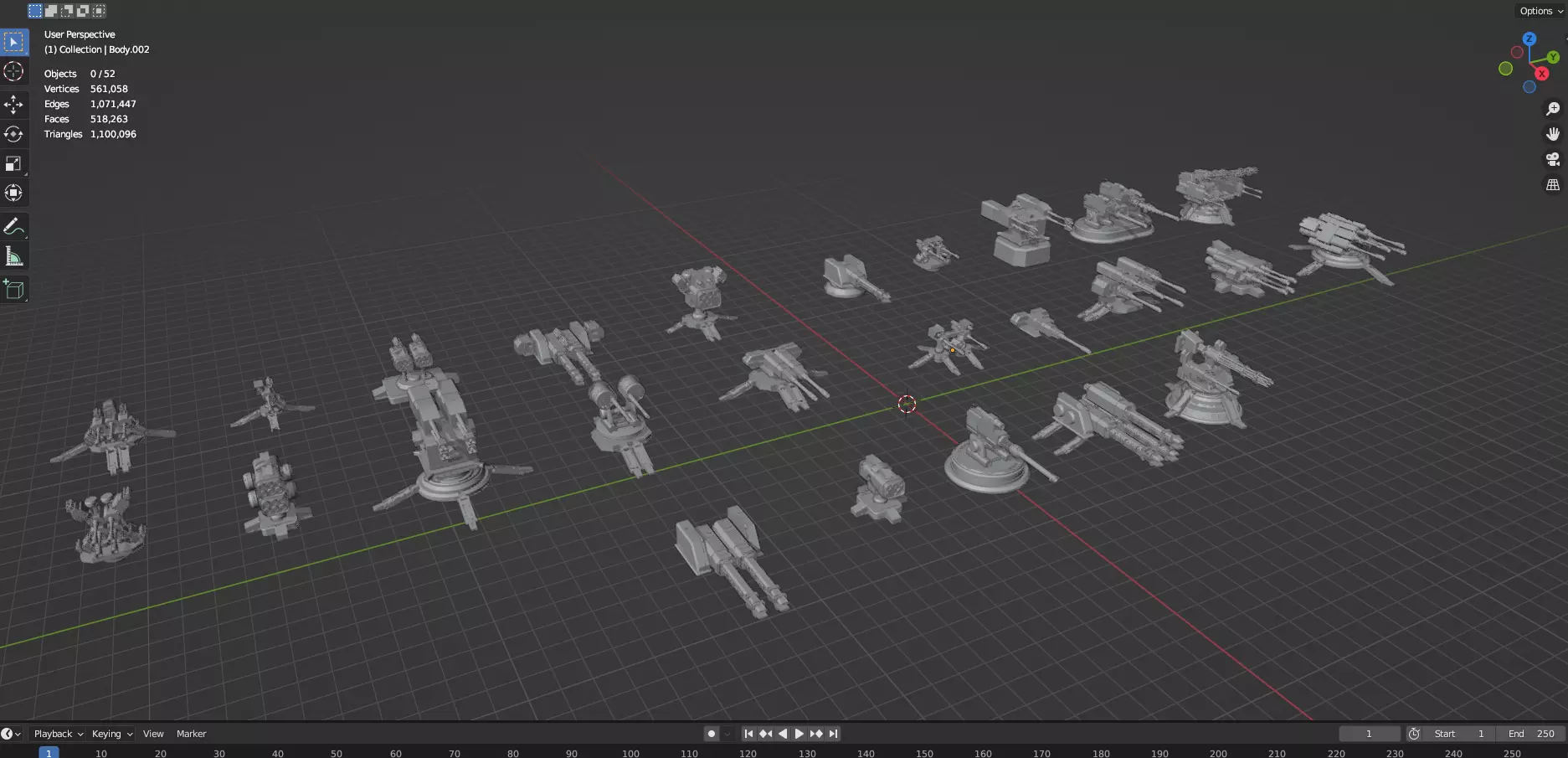Open the timeline editor type selector

tap(11, 734)
